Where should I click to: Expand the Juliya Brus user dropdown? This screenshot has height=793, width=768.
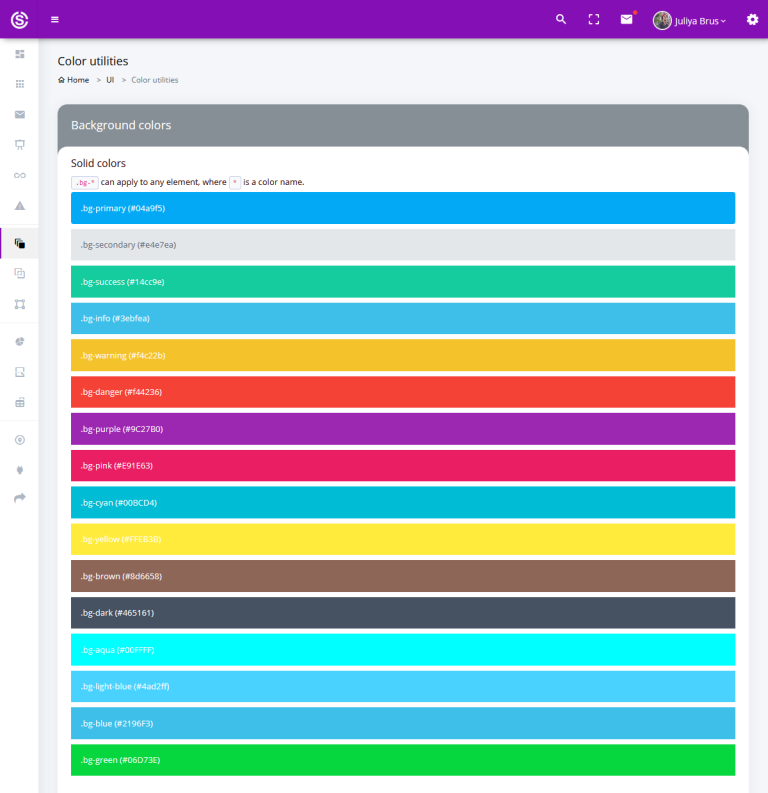690,20
